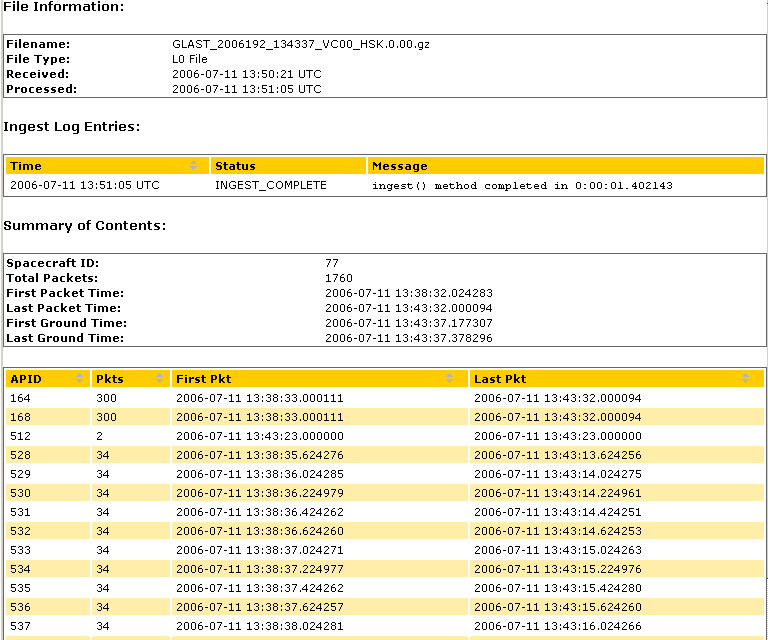Click Last Pkt 13:43:16.024266 cell
Viewport: 768px width, 640px height.
pyautogui.click(x=557, y=626)
